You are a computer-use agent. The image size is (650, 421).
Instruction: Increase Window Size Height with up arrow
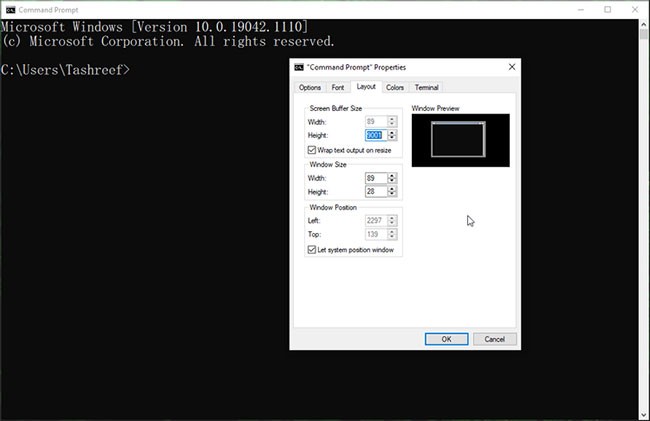click(392, 189)
